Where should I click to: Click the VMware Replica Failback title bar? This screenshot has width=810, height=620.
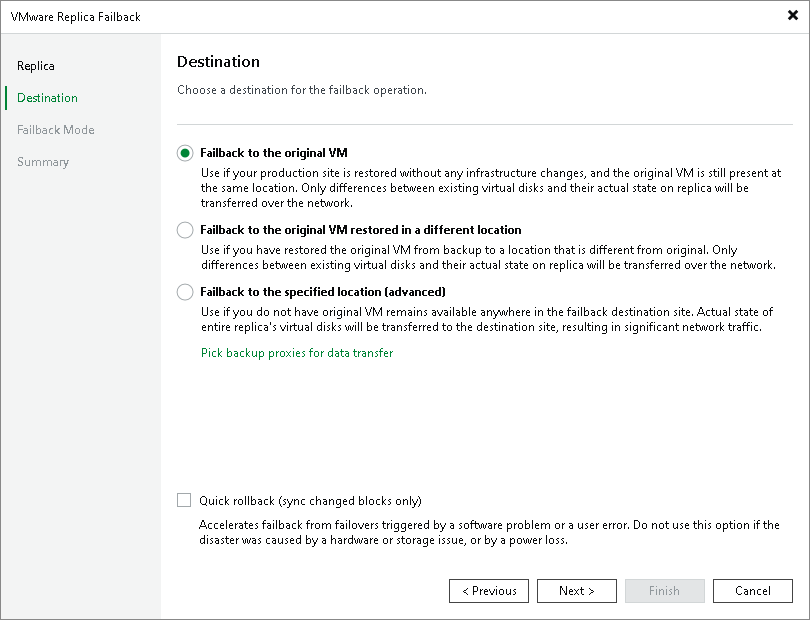(x=300, y=16)
